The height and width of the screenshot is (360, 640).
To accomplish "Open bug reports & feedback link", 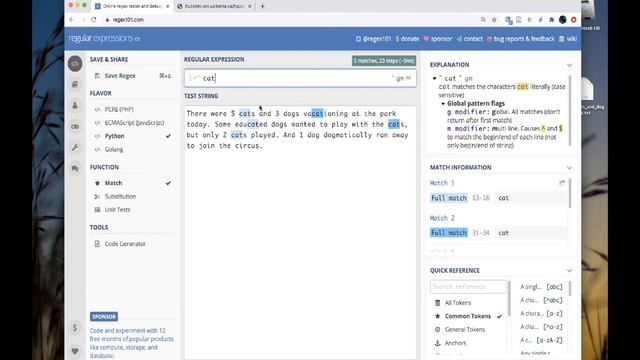I will [520, 39].
